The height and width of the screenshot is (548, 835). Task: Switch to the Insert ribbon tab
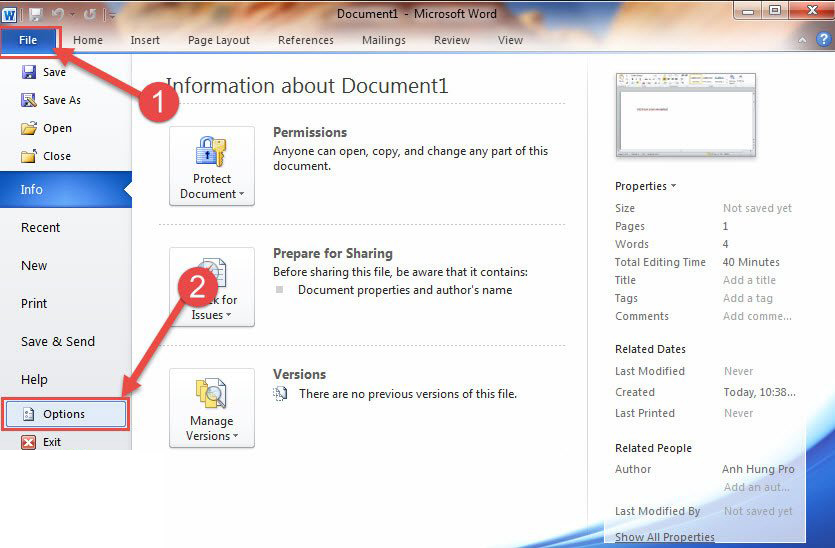coord(145,40)
